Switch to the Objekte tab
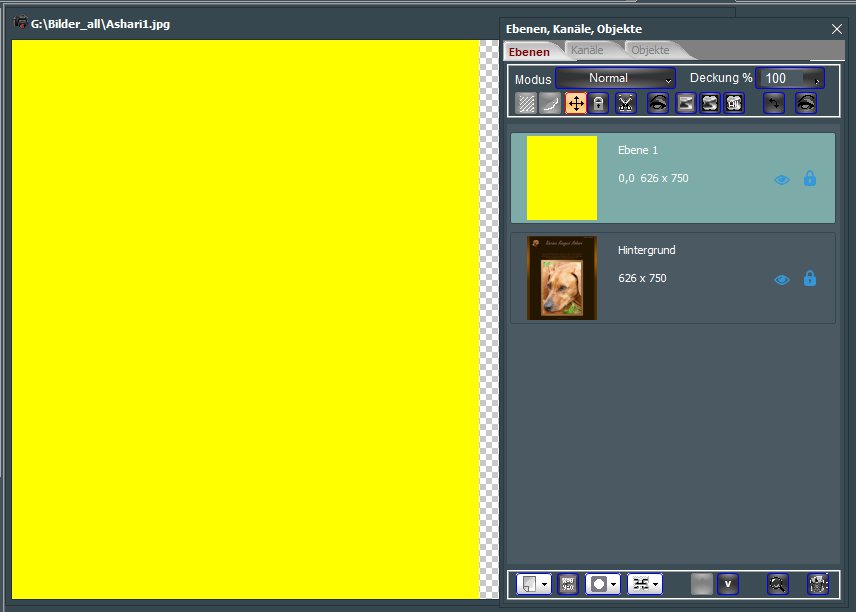Screen dimensions: 856x612 tap(650, 50)
